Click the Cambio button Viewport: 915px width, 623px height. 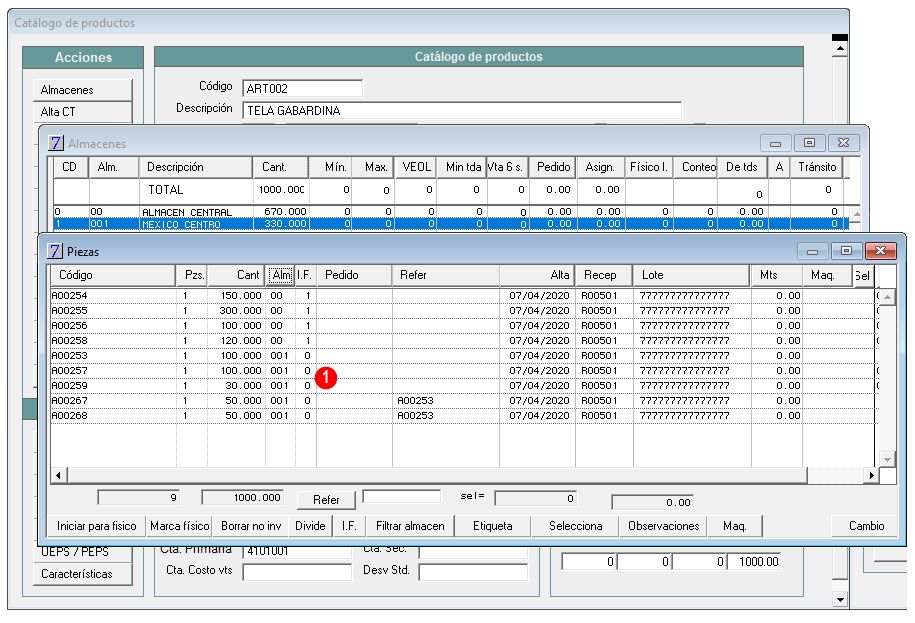point(867,526)
